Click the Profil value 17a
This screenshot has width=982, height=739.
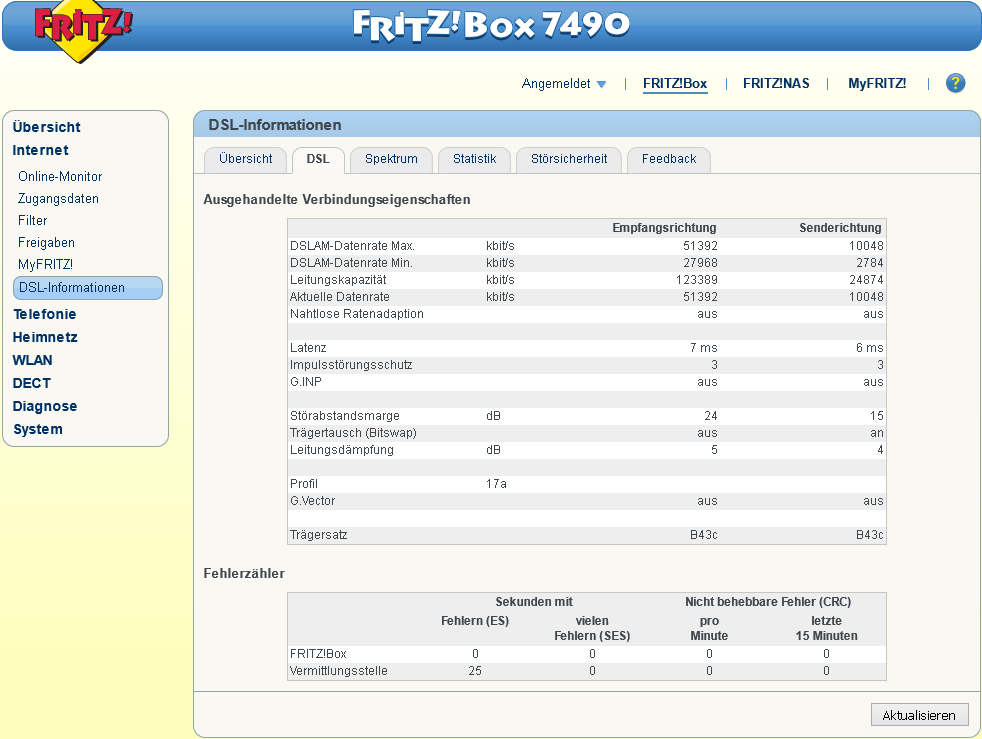pyautogui.click(x=496, y=483)
